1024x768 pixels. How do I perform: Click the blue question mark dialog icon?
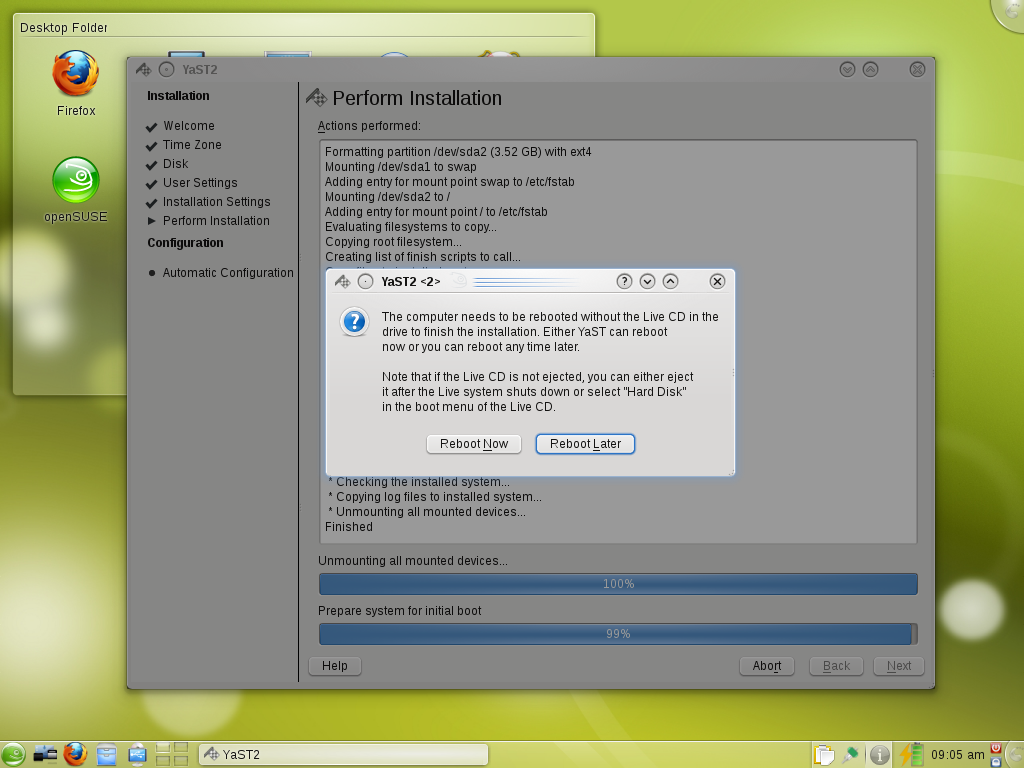tap(354, 322)
